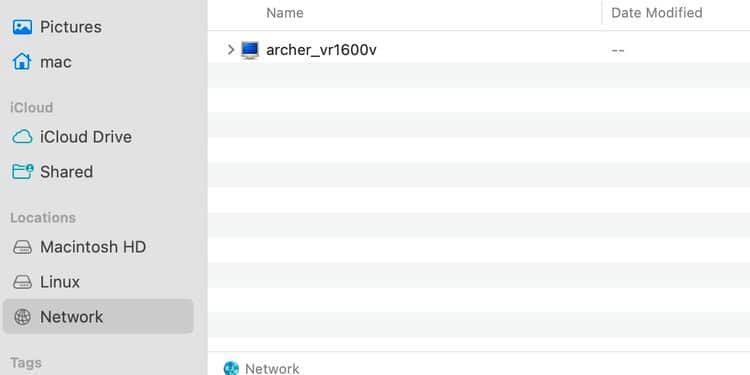Collapse the Tags sidebar section header

(x=26, y=363)
